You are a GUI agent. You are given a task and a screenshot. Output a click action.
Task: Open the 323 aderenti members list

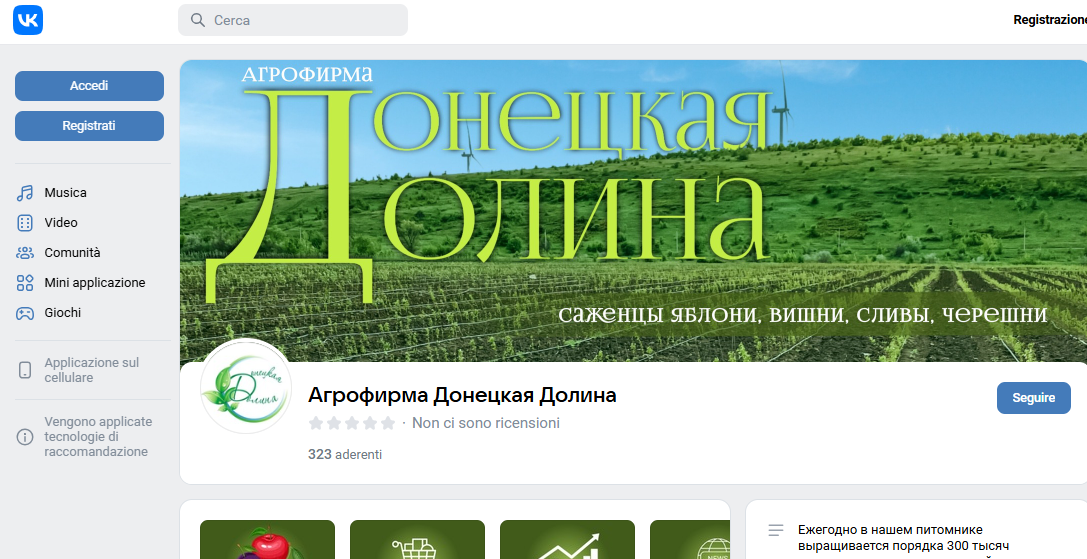(345, 455)
